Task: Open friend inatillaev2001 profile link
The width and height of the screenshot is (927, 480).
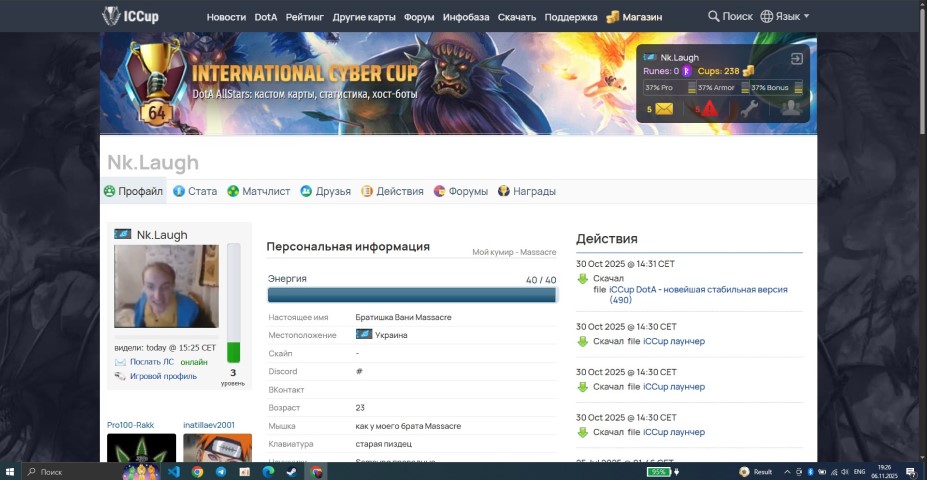Action: 209,425
